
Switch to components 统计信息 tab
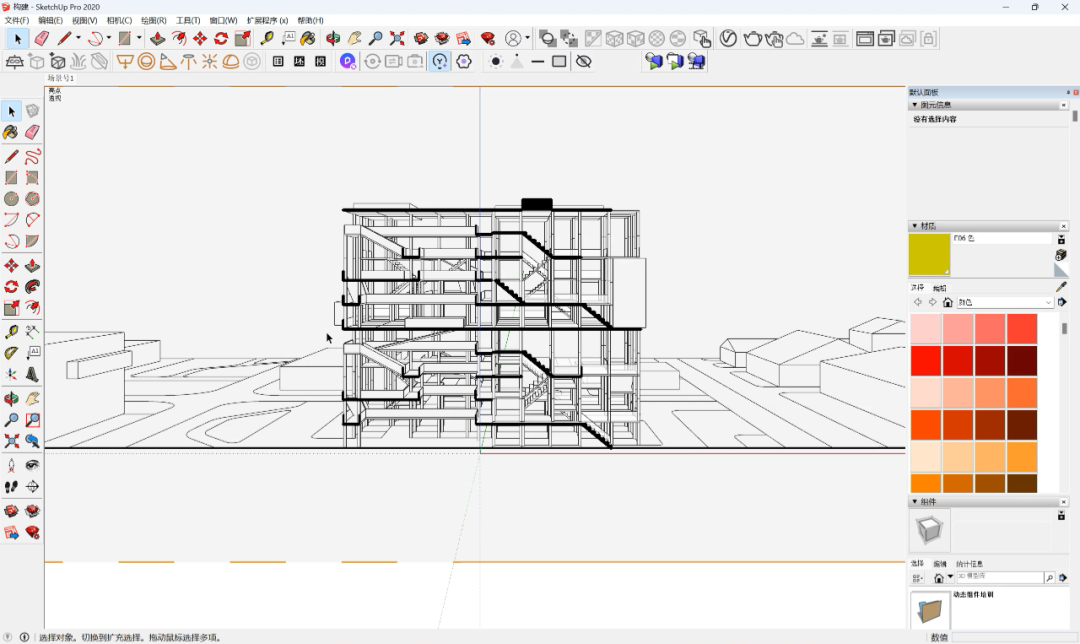coord(969,563)
